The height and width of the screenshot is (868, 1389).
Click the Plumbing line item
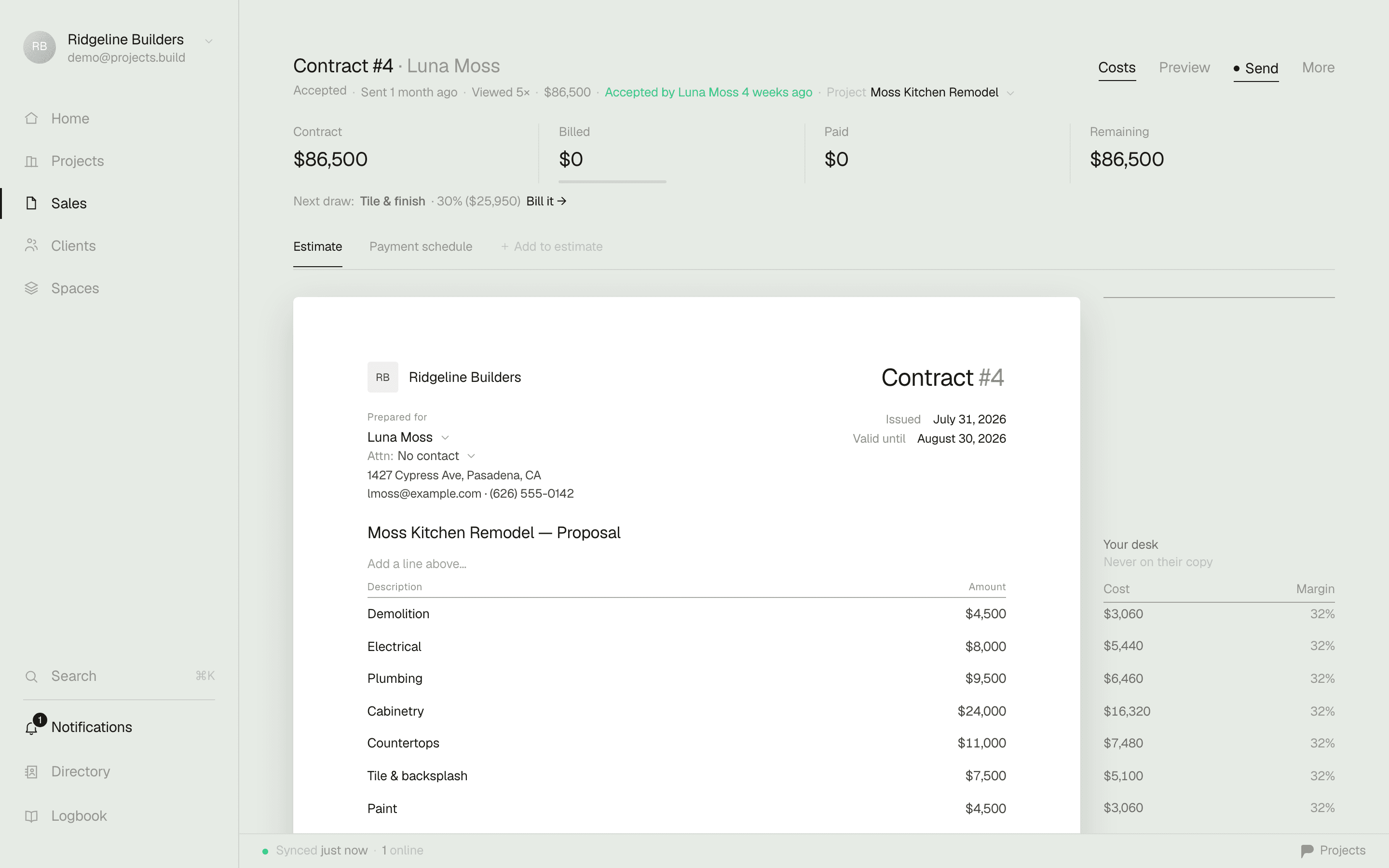pos(395,678)
